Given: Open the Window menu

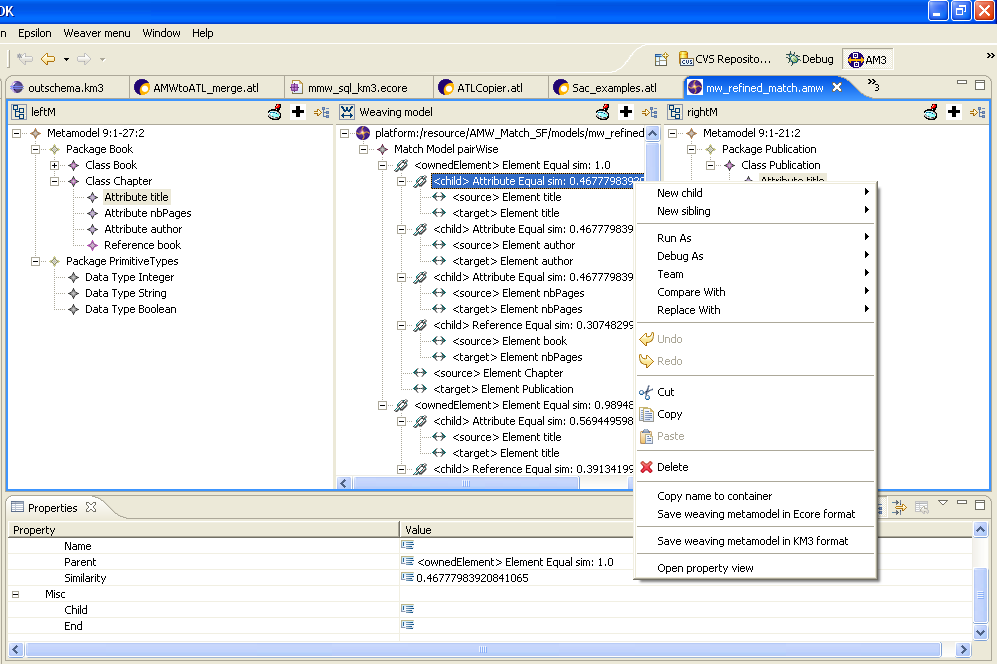Looking at the screenshot, I should pos(161,33).
